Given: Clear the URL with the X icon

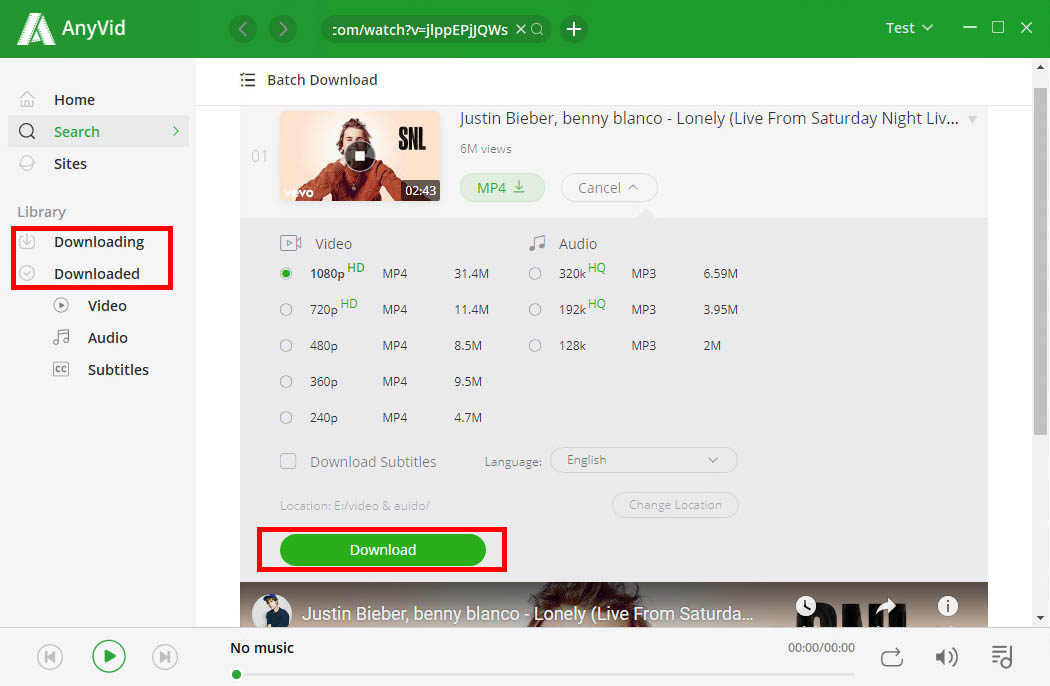Looking at the screenshot, I should click(x=520, y=29).
